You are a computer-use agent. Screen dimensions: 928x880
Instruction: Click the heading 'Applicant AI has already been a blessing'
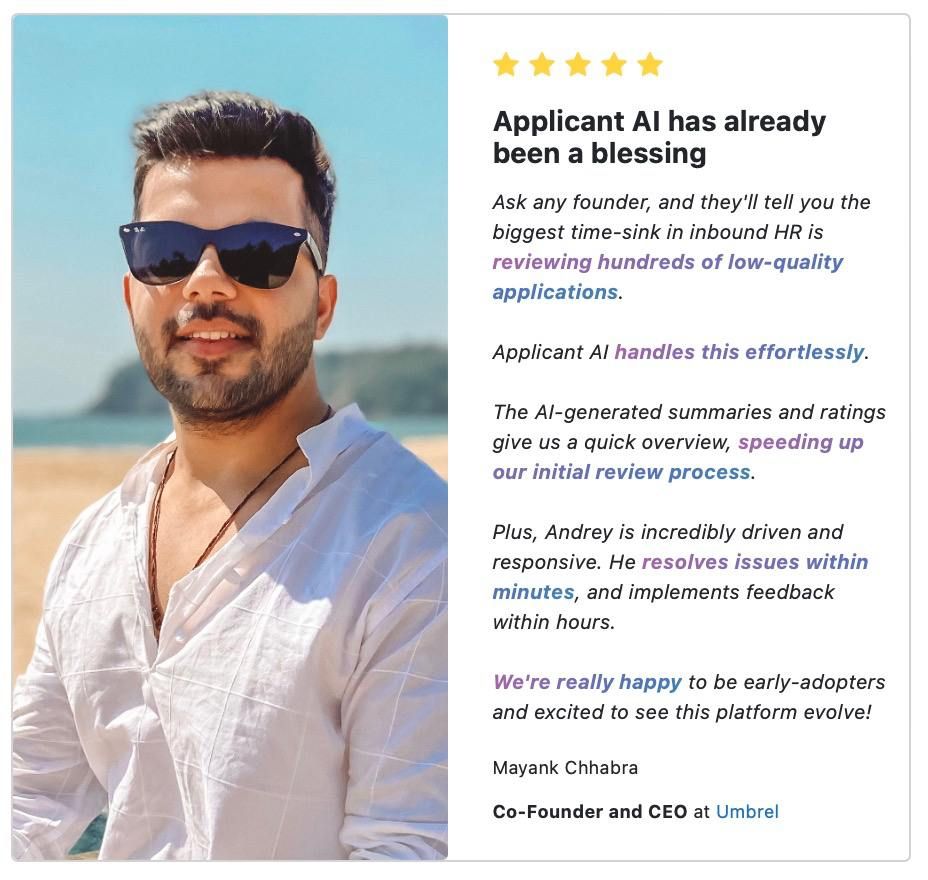tap(659, 137)
